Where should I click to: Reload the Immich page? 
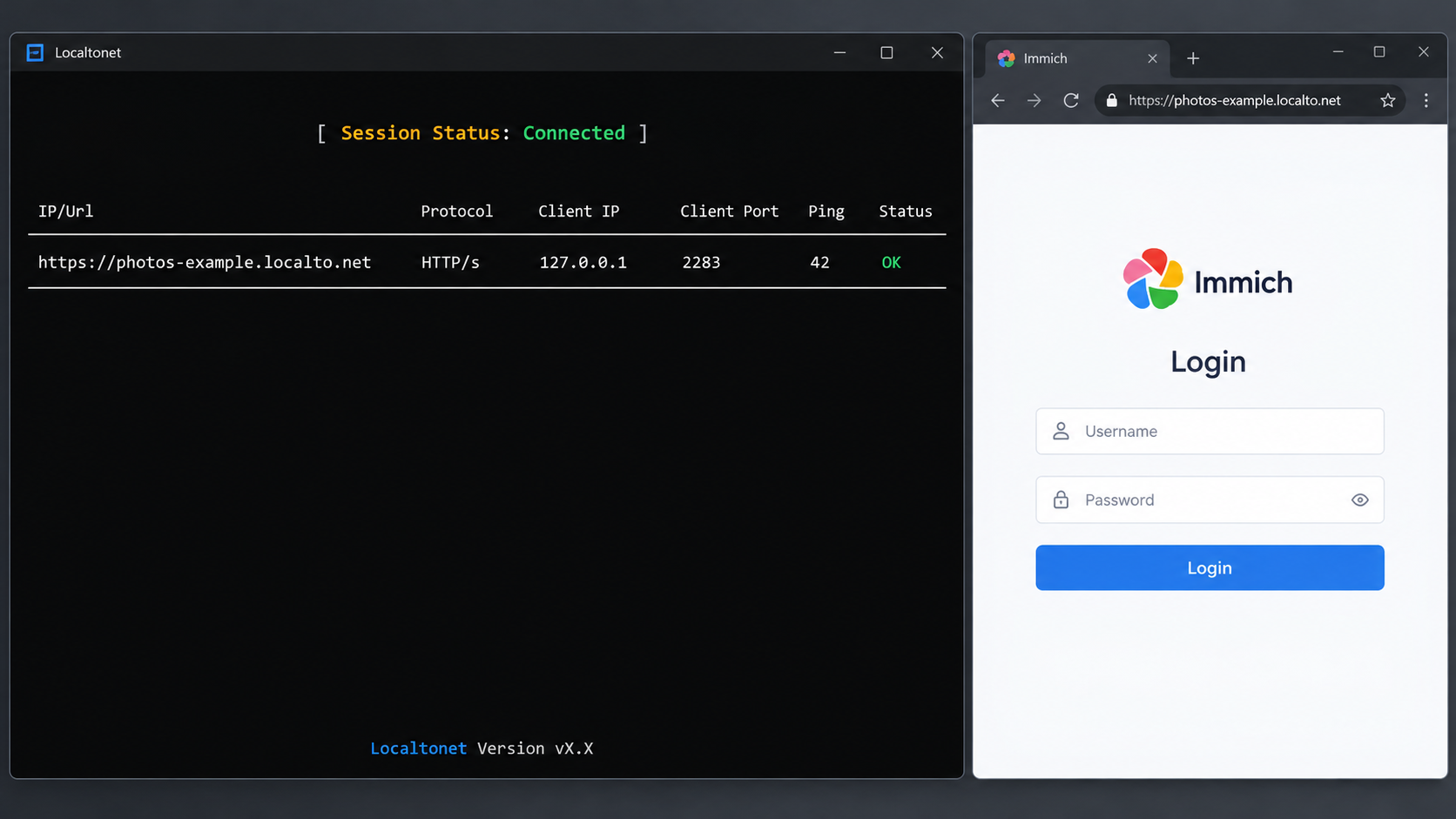[1071, 101]
